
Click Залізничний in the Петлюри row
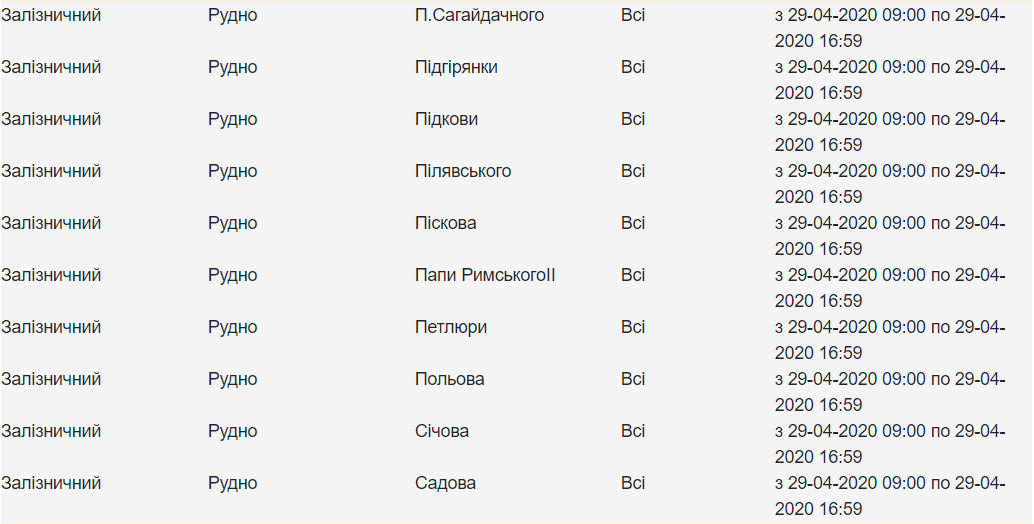51,328
